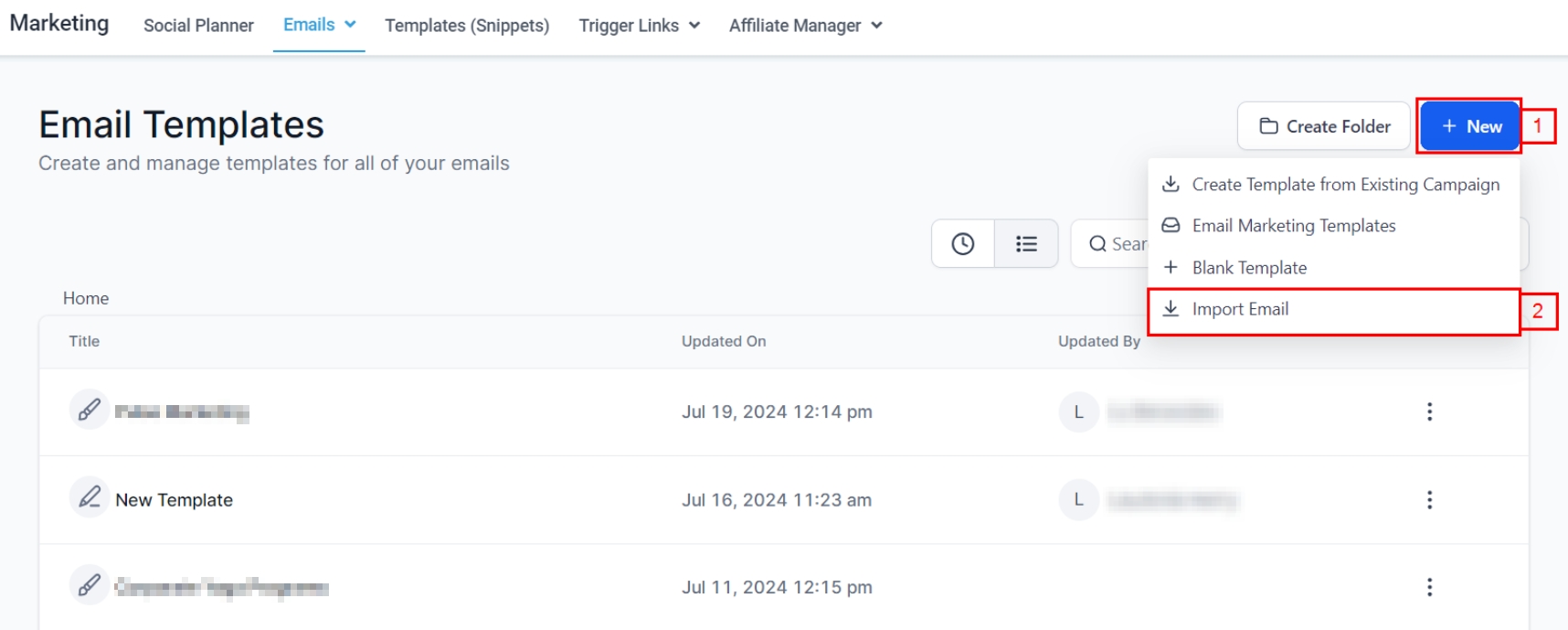Click edit icon for Jul 11 template
Viewport: 1568px width, 630px height.
pyautogui.click(x=90, y=584)
